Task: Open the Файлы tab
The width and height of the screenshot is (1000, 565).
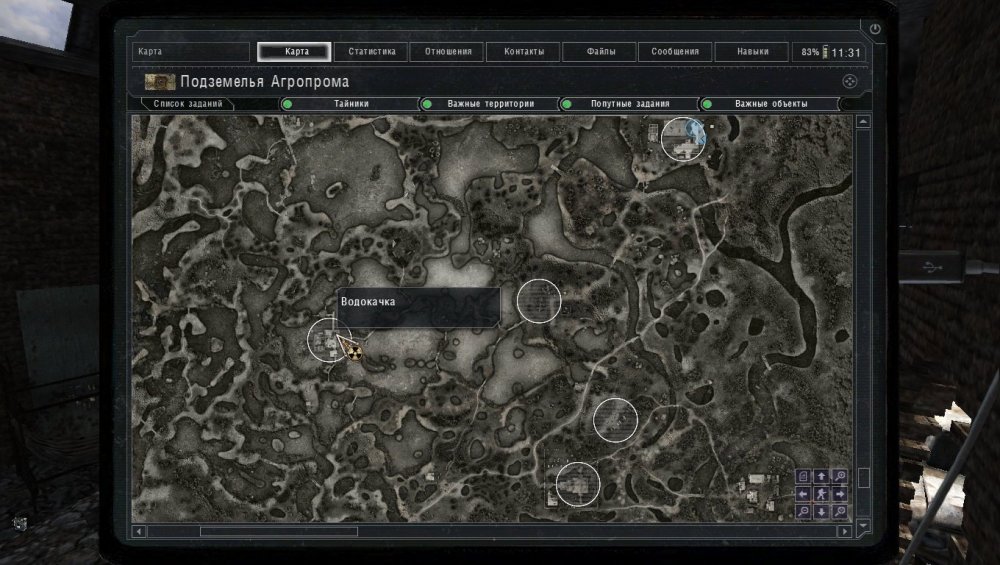Action: pyautogui.click(x=600, y=52)
